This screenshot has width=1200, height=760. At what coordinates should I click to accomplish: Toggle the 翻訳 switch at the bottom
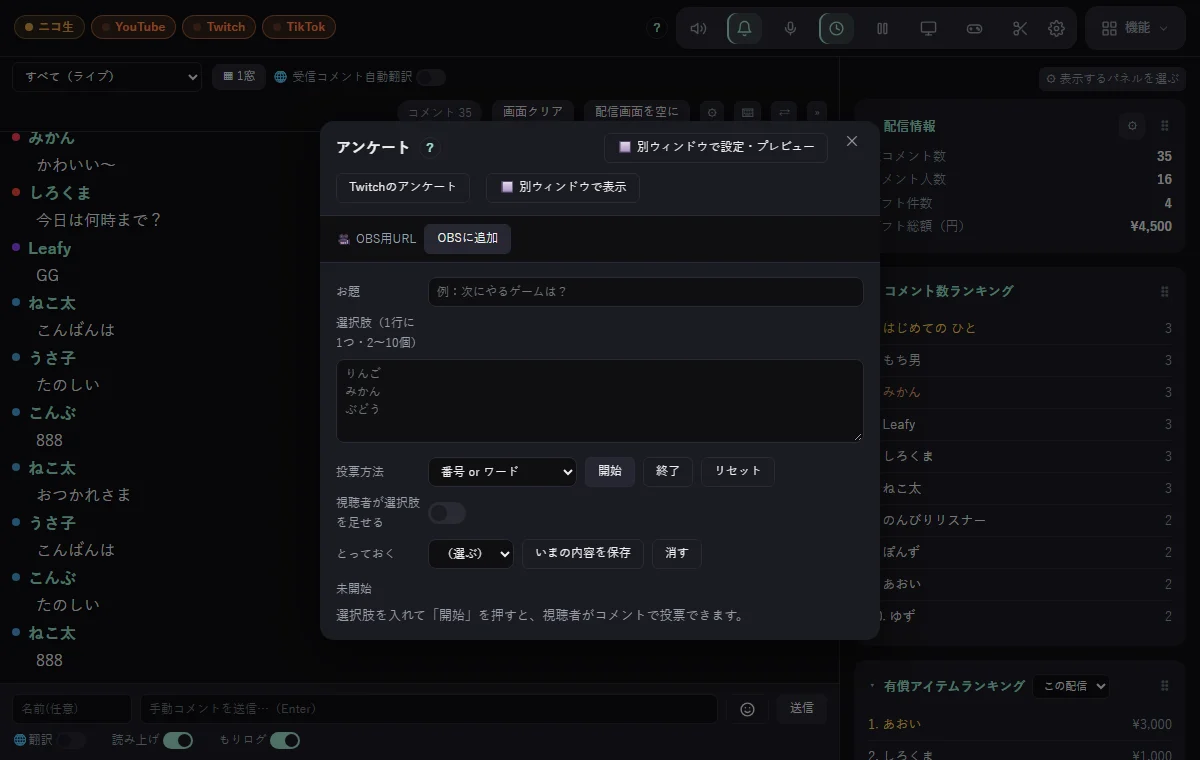pos(71,740)
